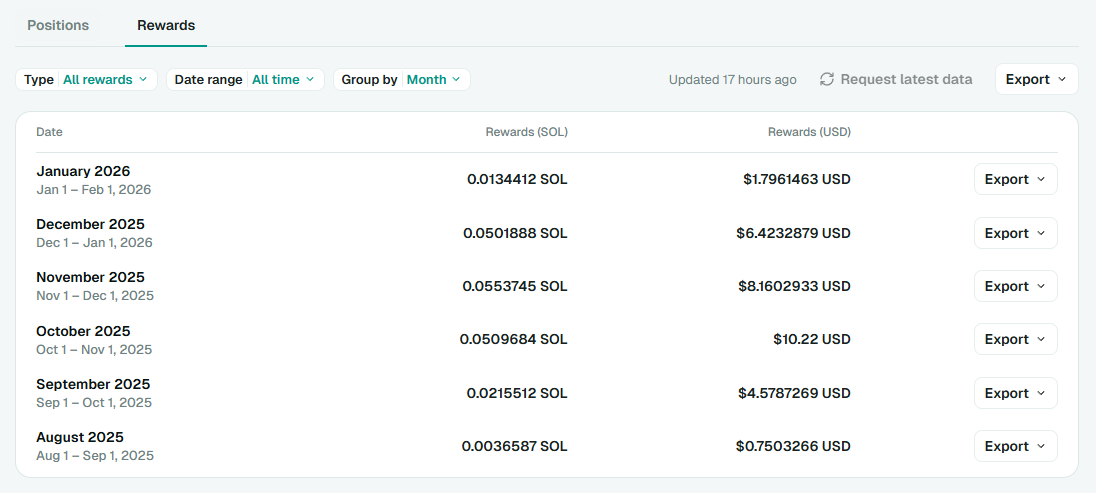The height and width of the screenshot is (493, 1096).
Task: Click the Rewards (SOL) column header
Action: [x=526, y=132]
